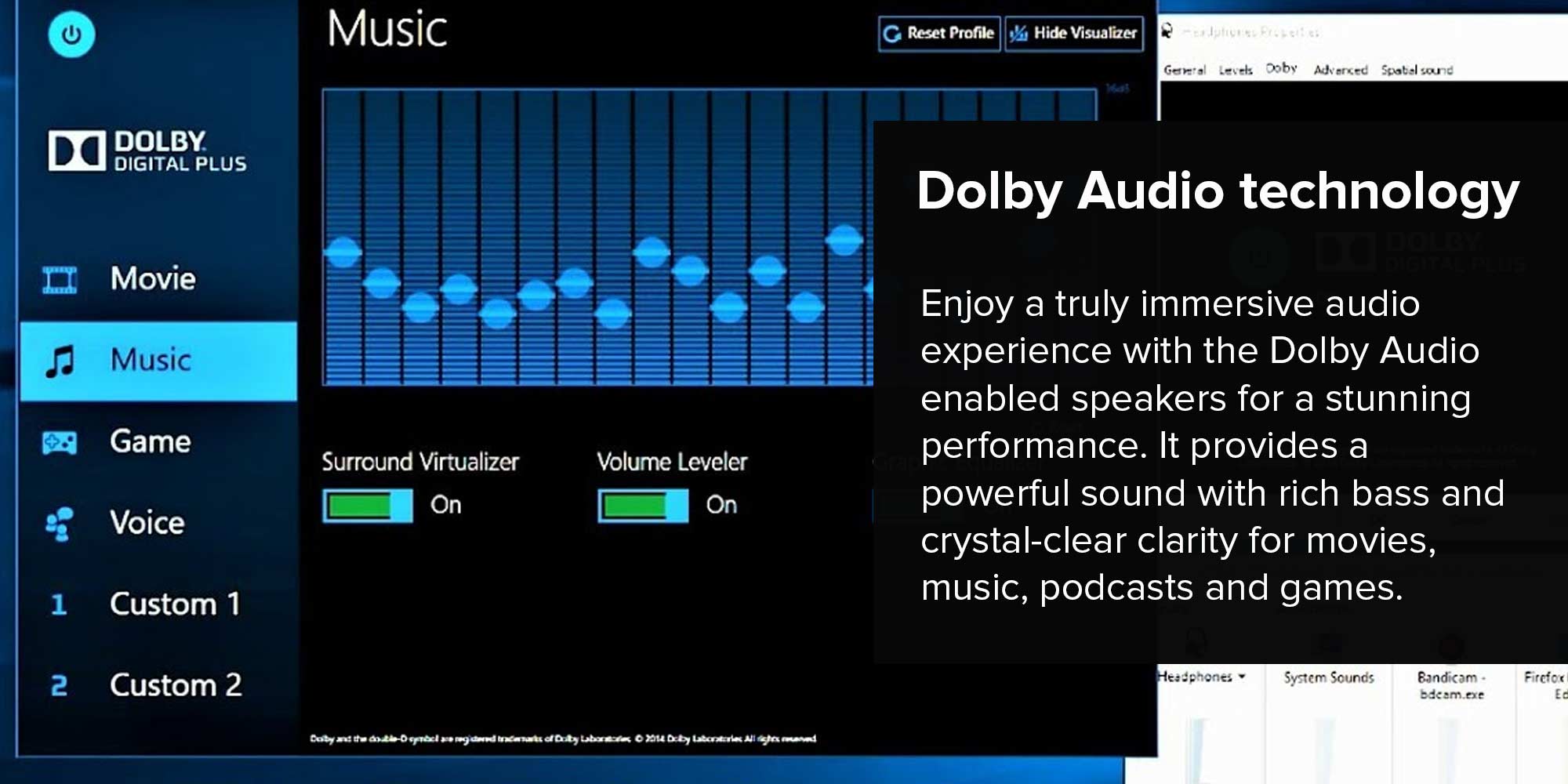Select the Music note icon
Viewport: 1568px width, 784px height.
pyautogui.click(x=60, y=361)
